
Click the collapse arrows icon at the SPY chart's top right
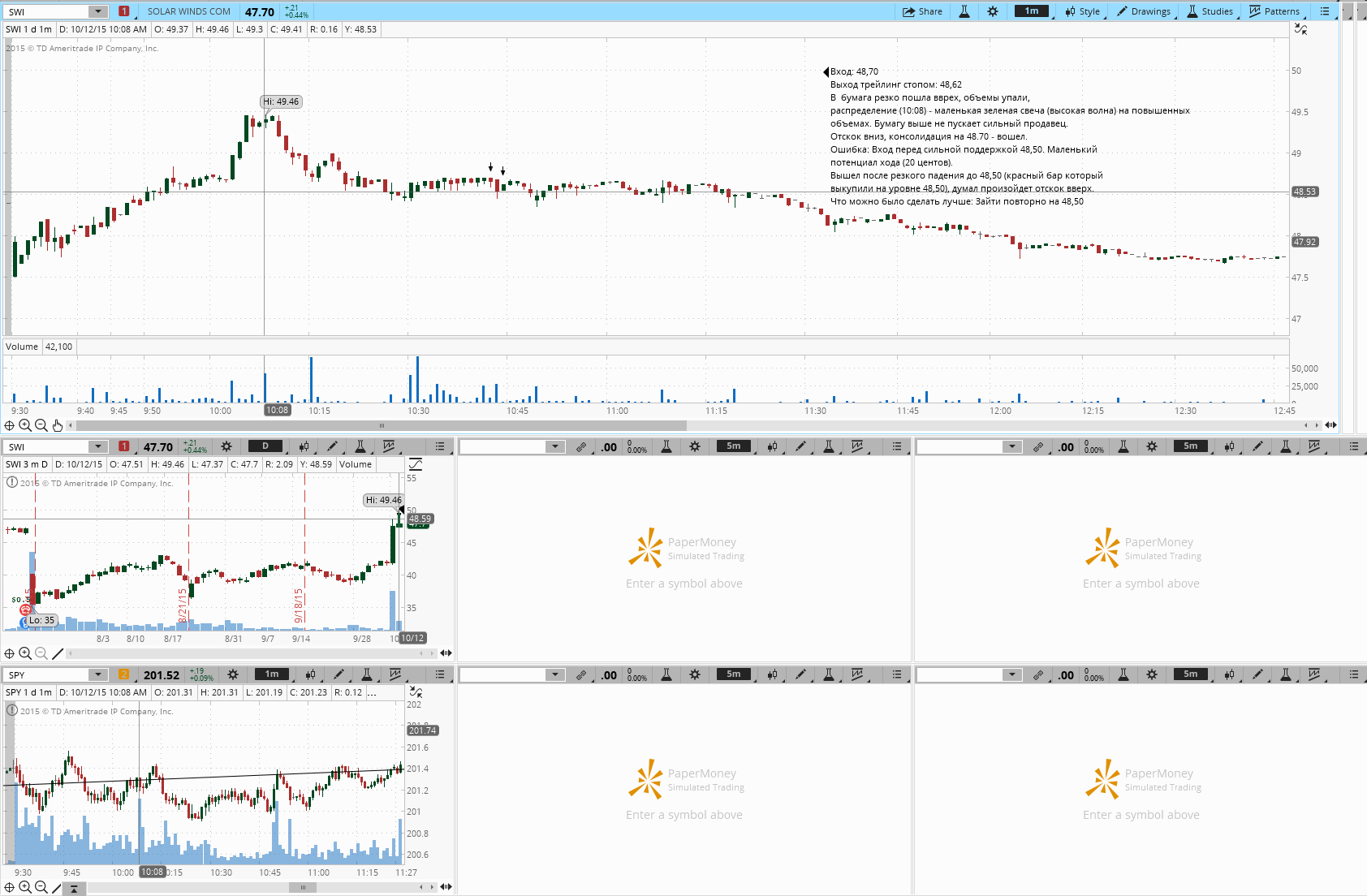(x=416, y=692)
